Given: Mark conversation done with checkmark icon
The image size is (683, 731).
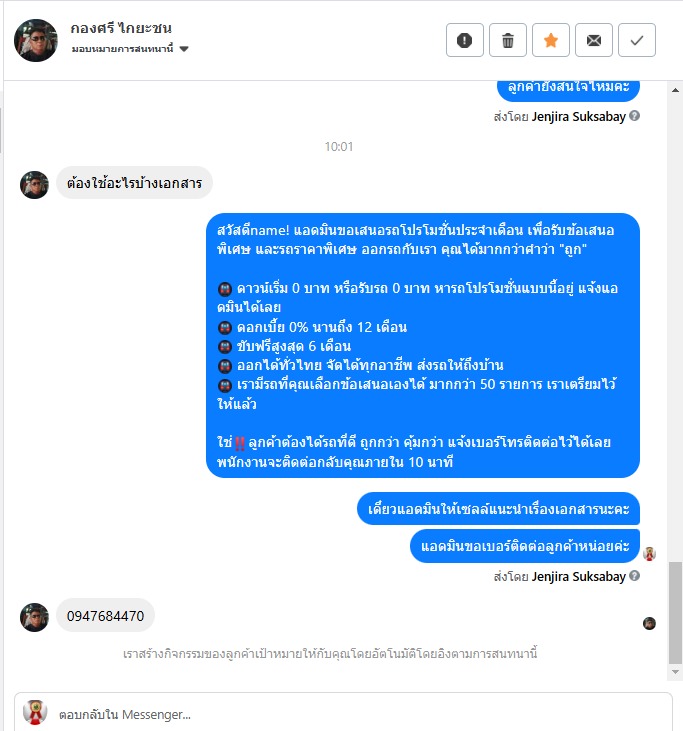Looking at the screenshot, I should (637, 40).
